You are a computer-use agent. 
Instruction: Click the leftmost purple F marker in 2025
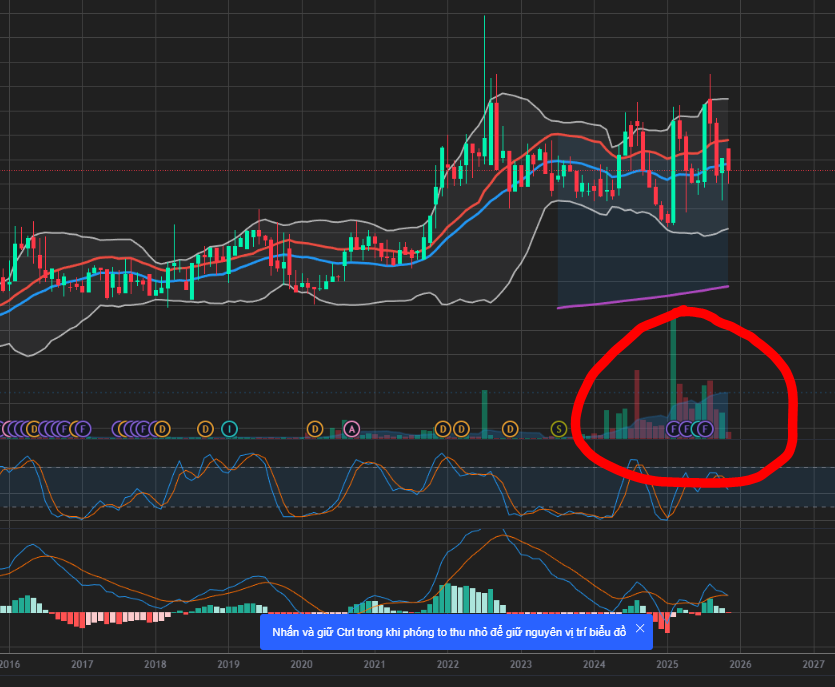pyautogui.click(x=673, y=429)
